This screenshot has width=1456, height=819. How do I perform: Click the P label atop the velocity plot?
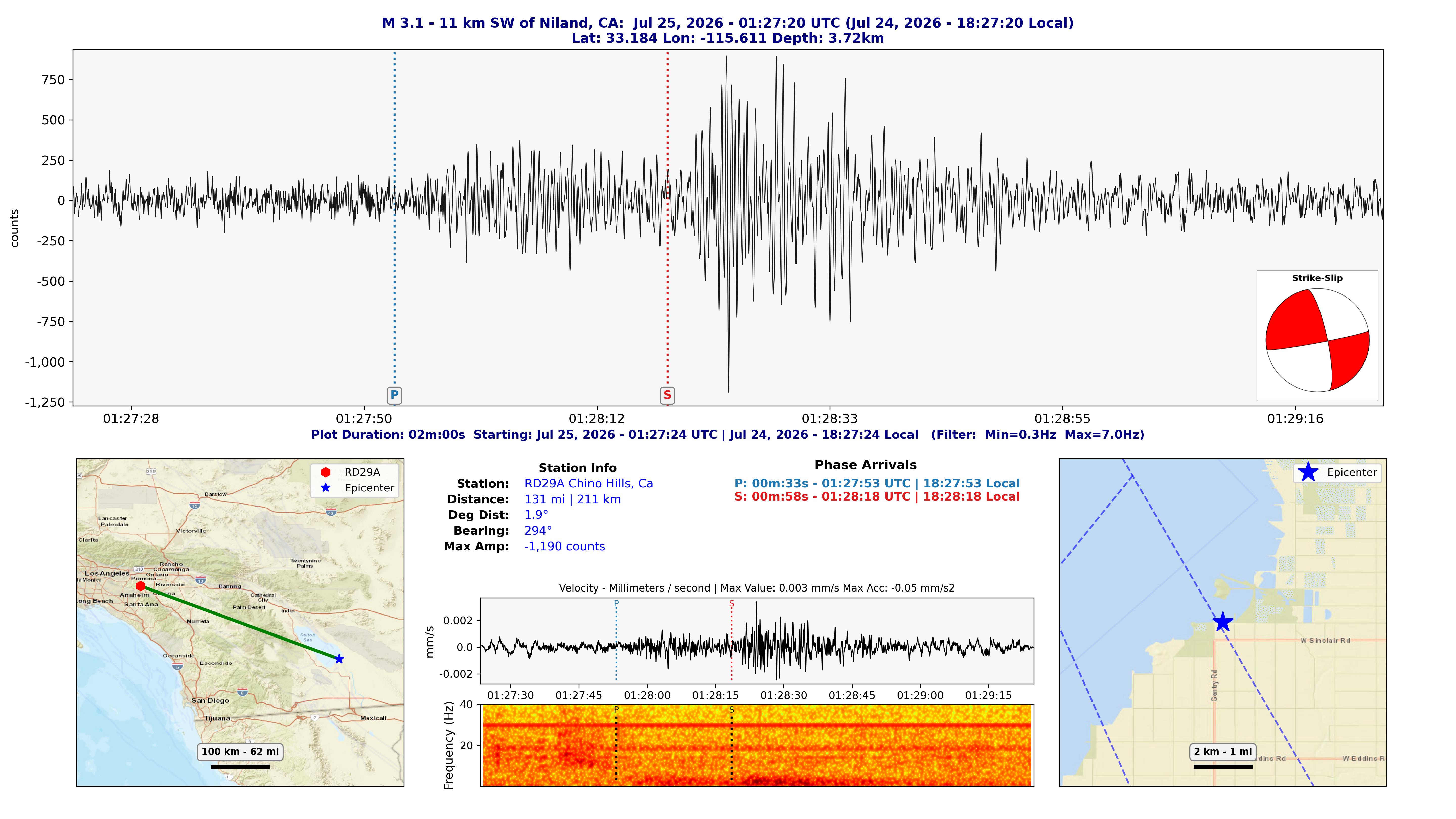tap(616, 604)
